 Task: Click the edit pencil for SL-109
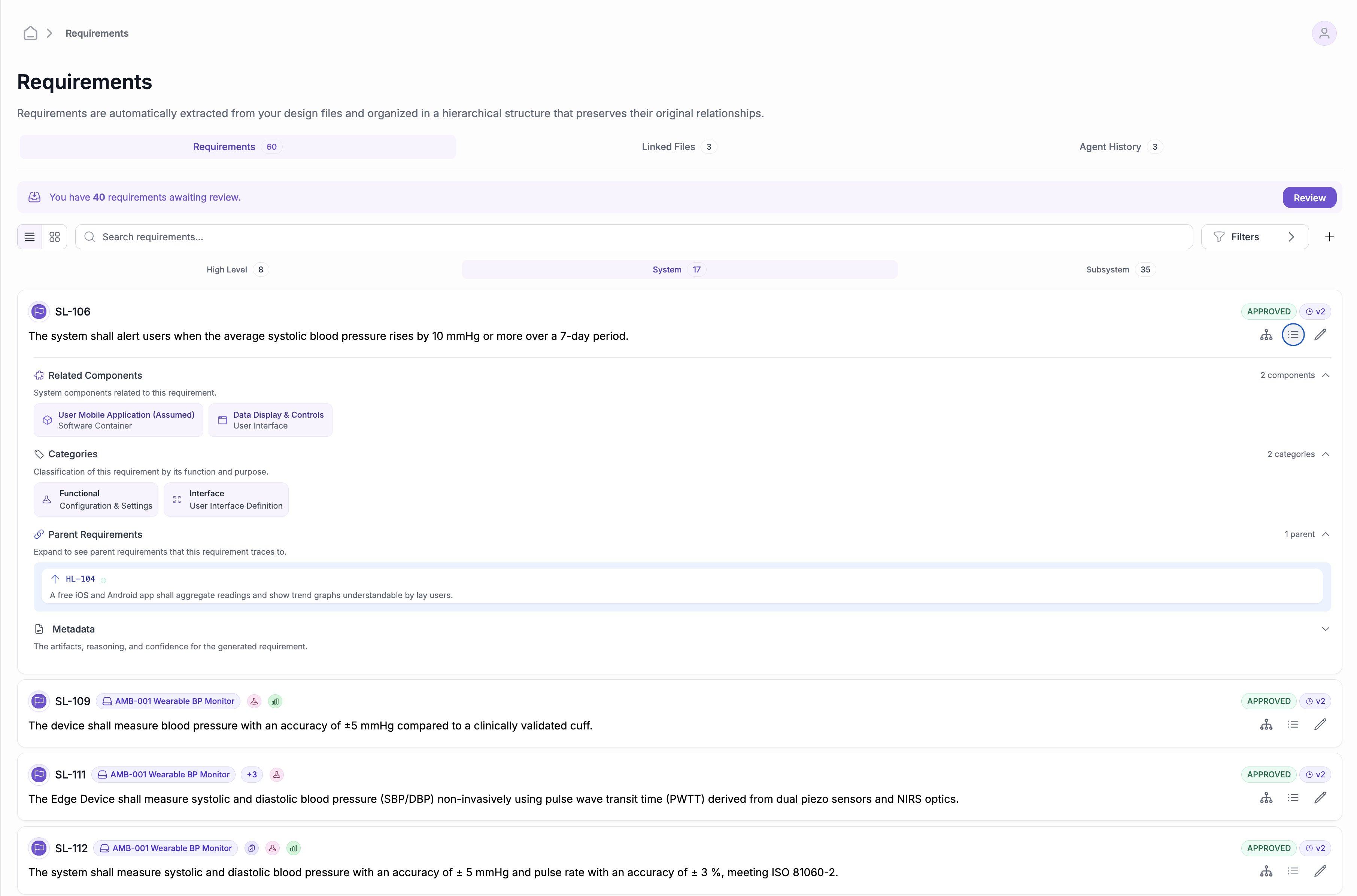click(1320, 725)
